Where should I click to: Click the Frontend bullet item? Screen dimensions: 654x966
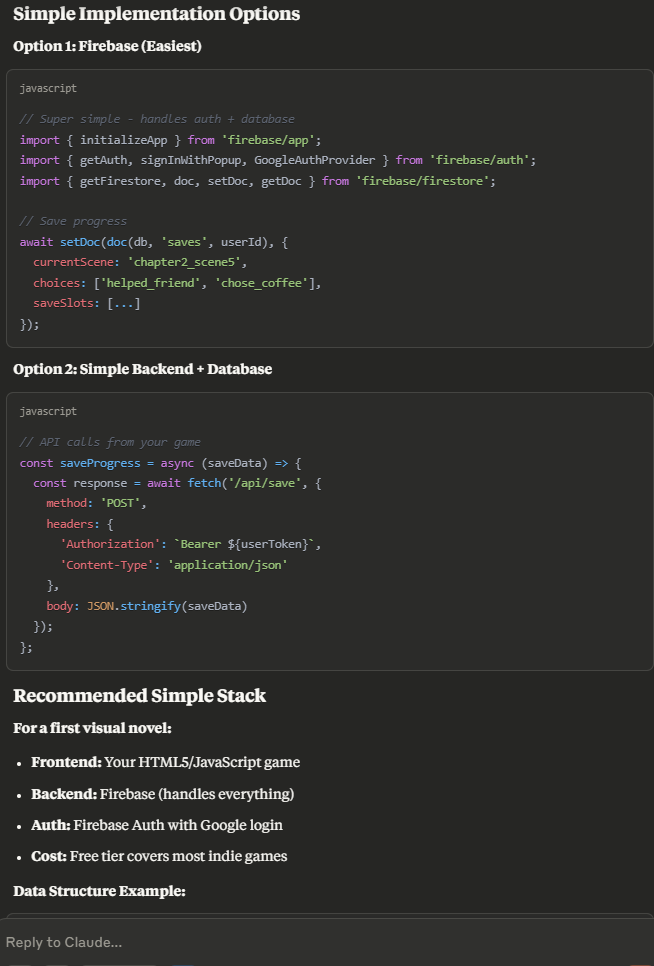tap(165, 762)
